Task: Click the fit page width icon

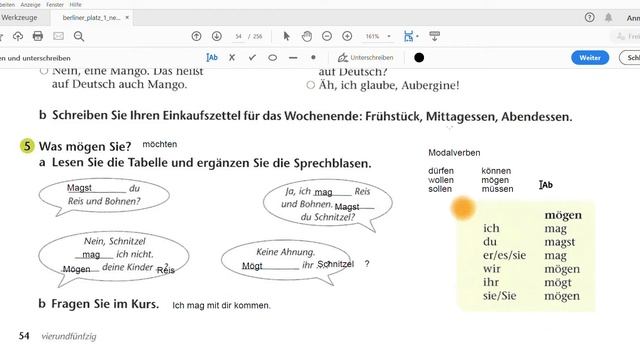Action: (408, 36)
